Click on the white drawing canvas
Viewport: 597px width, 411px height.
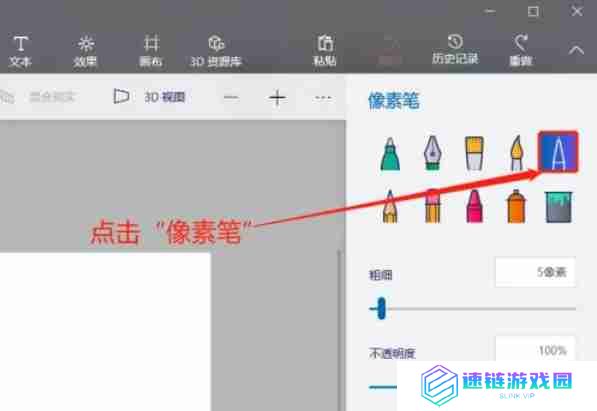(x=105, y=331)
